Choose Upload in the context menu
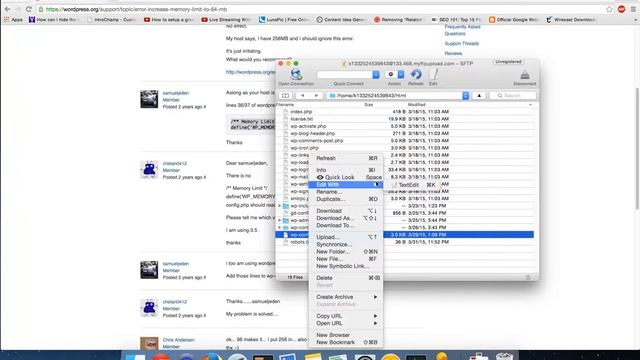 [346, 237]
